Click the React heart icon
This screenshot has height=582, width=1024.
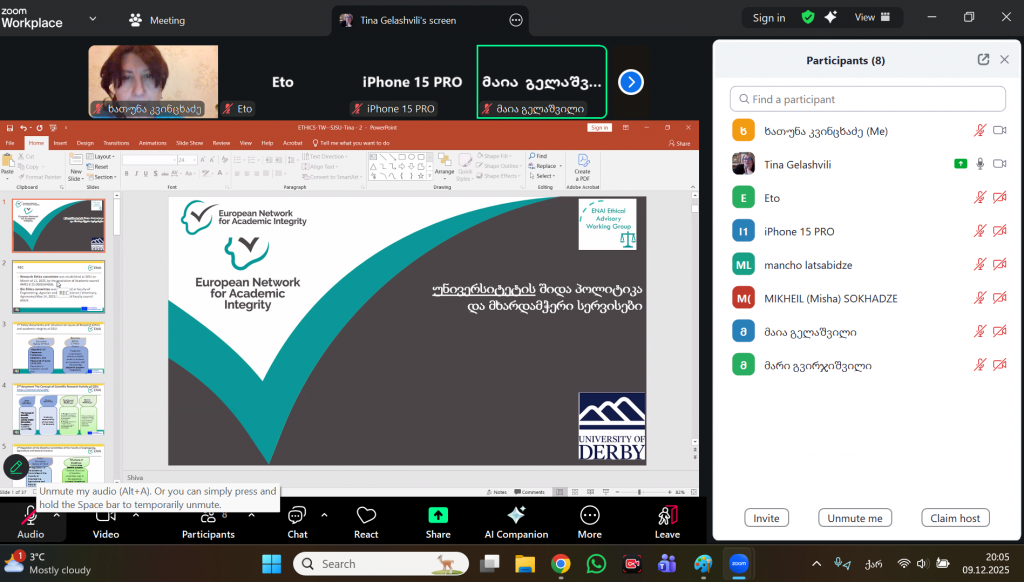pyautogui.click(x=366, y=515)
